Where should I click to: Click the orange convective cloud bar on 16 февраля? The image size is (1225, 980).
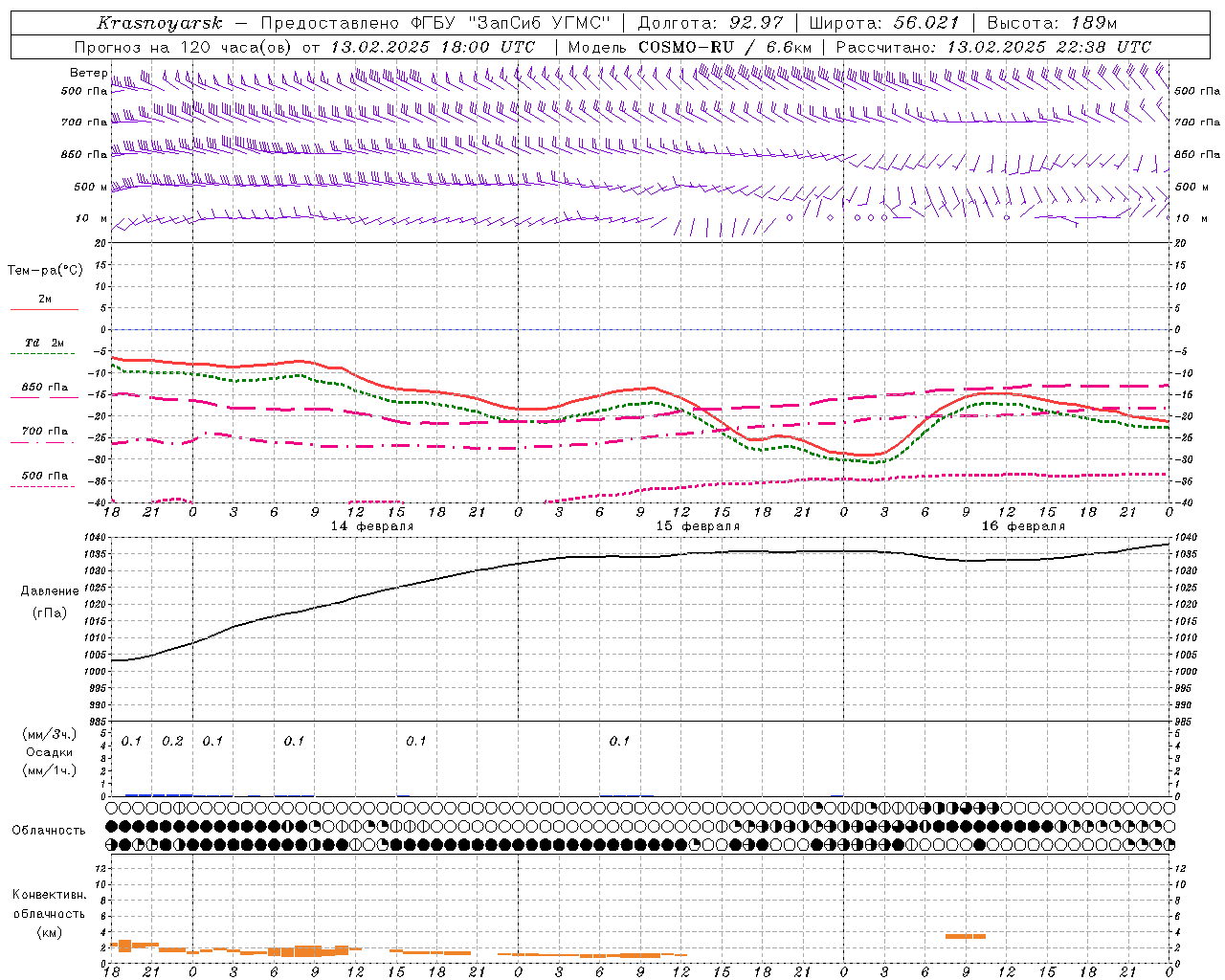(x=966, y=936)
